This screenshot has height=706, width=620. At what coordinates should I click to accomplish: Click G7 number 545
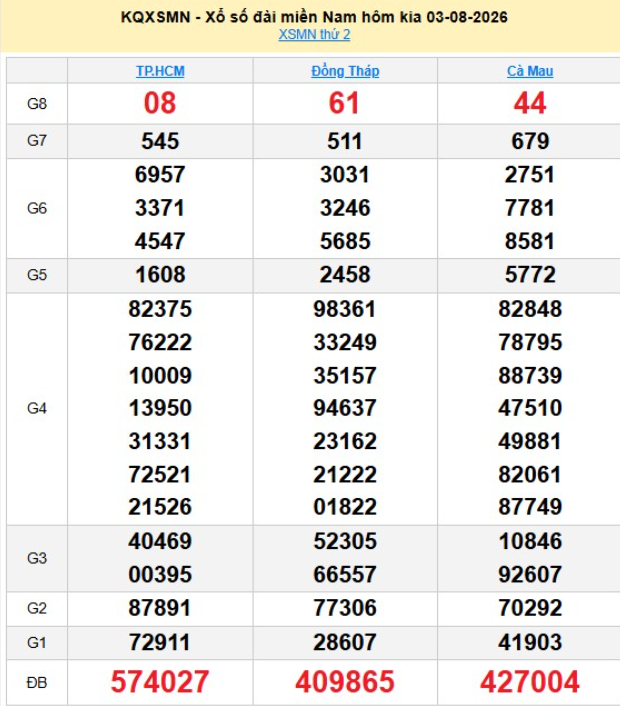[160, 141]
